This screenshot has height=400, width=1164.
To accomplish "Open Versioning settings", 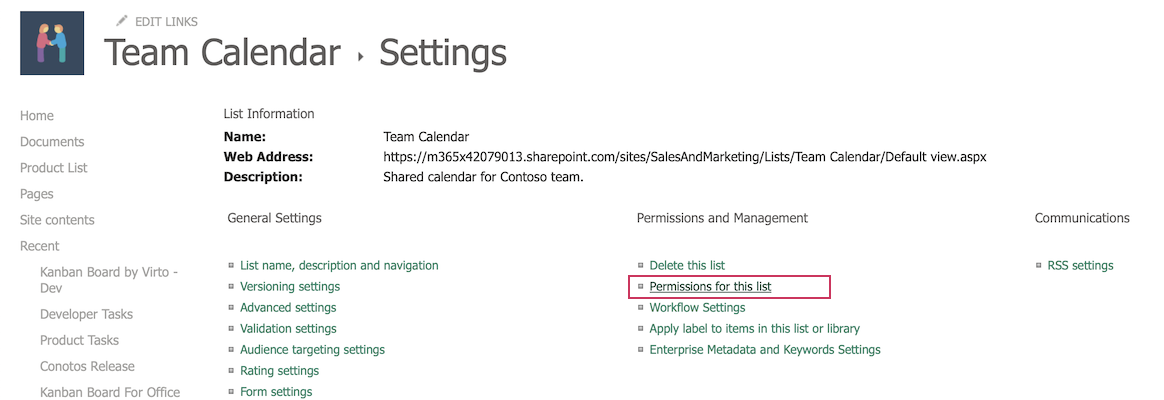I will [x=290, y=287].
